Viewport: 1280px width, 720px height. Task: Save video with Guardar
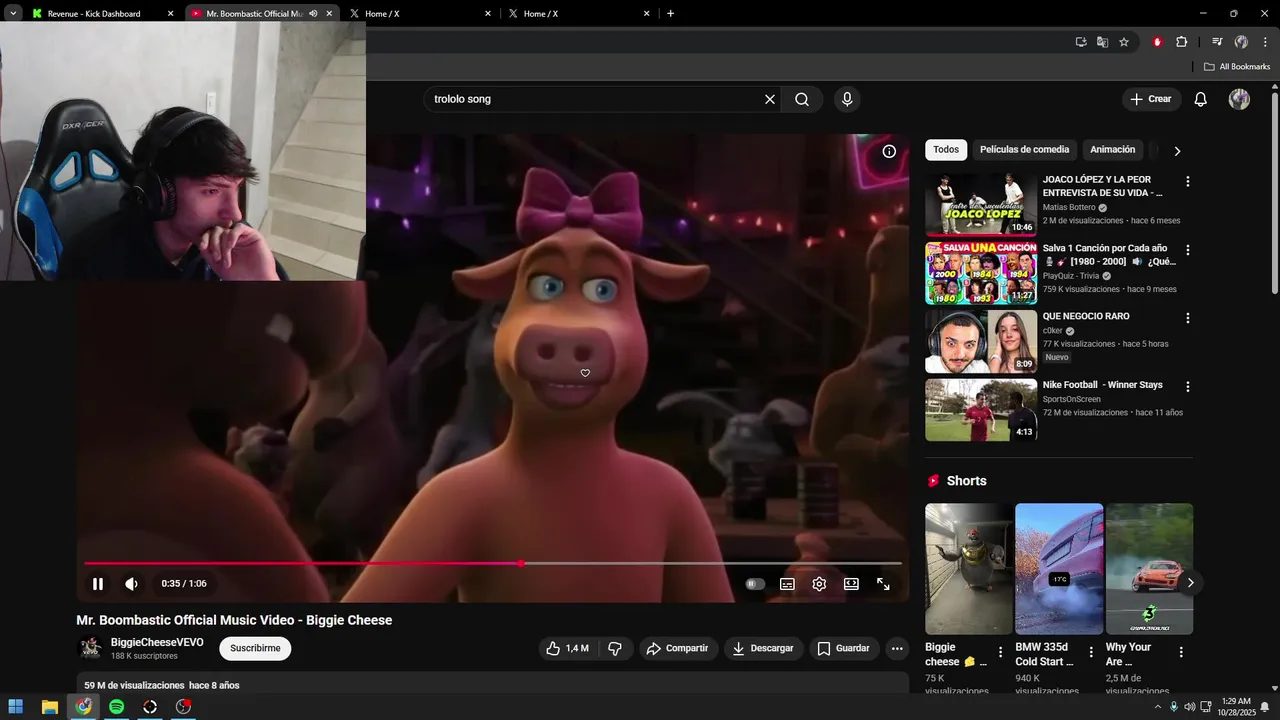point(844,648)
